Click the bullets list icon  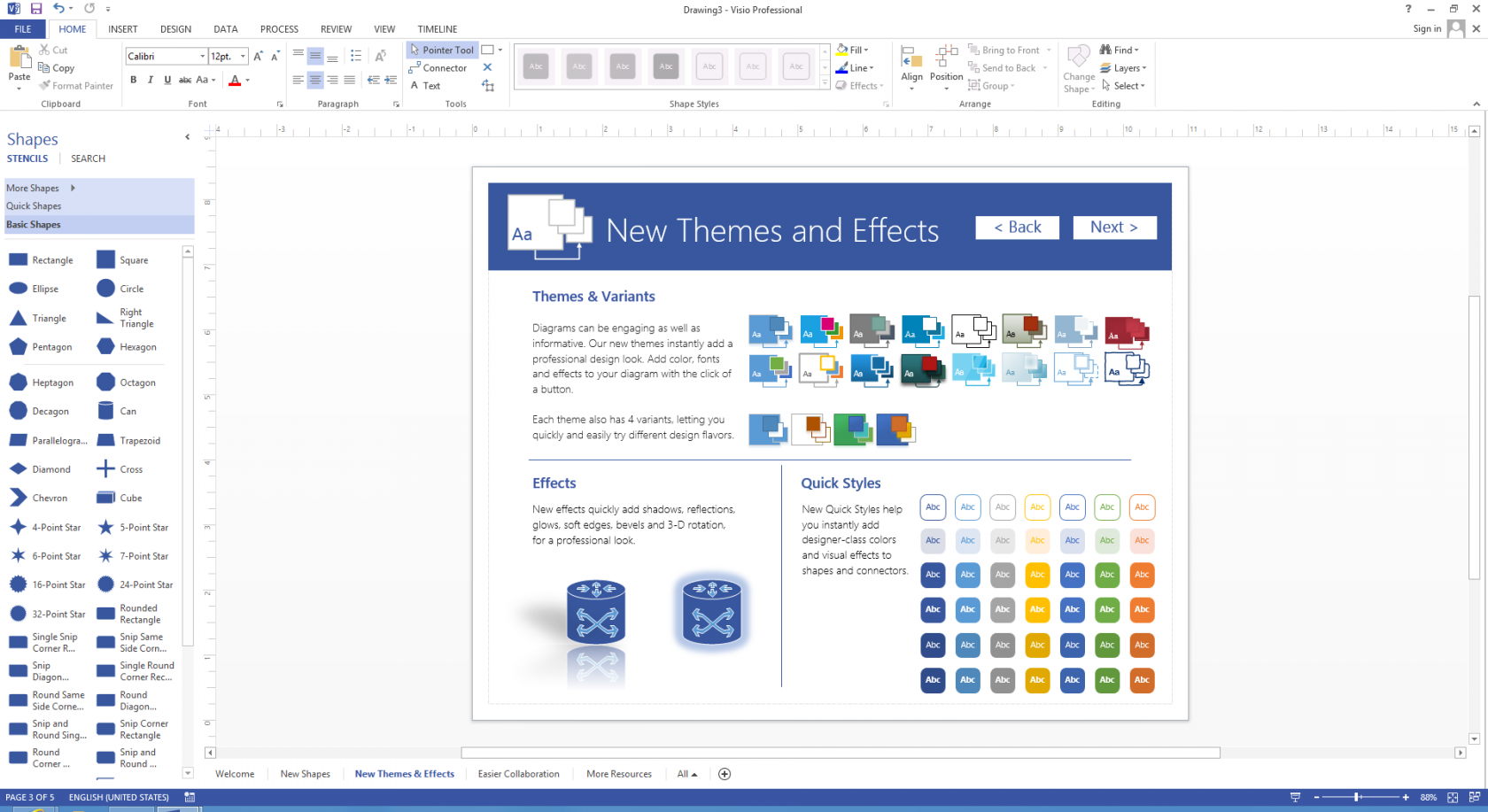tap(356, 56)
